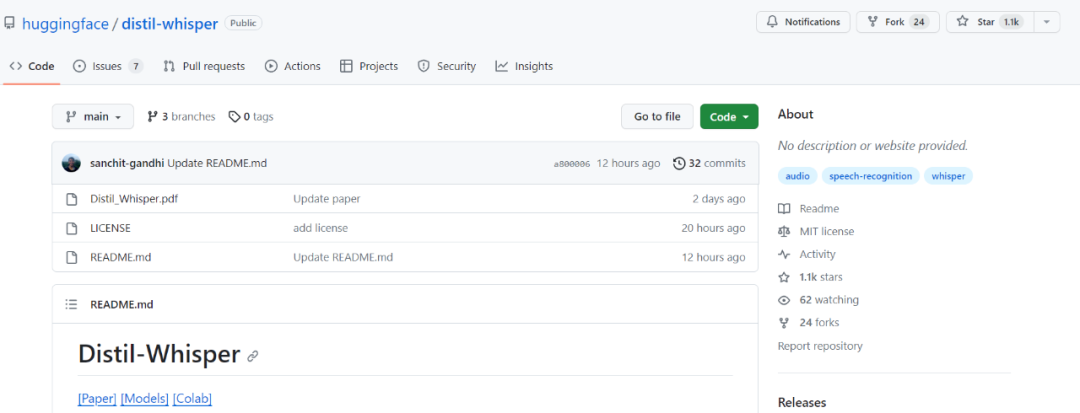Click the commits history clock icon

click(679, 163)
